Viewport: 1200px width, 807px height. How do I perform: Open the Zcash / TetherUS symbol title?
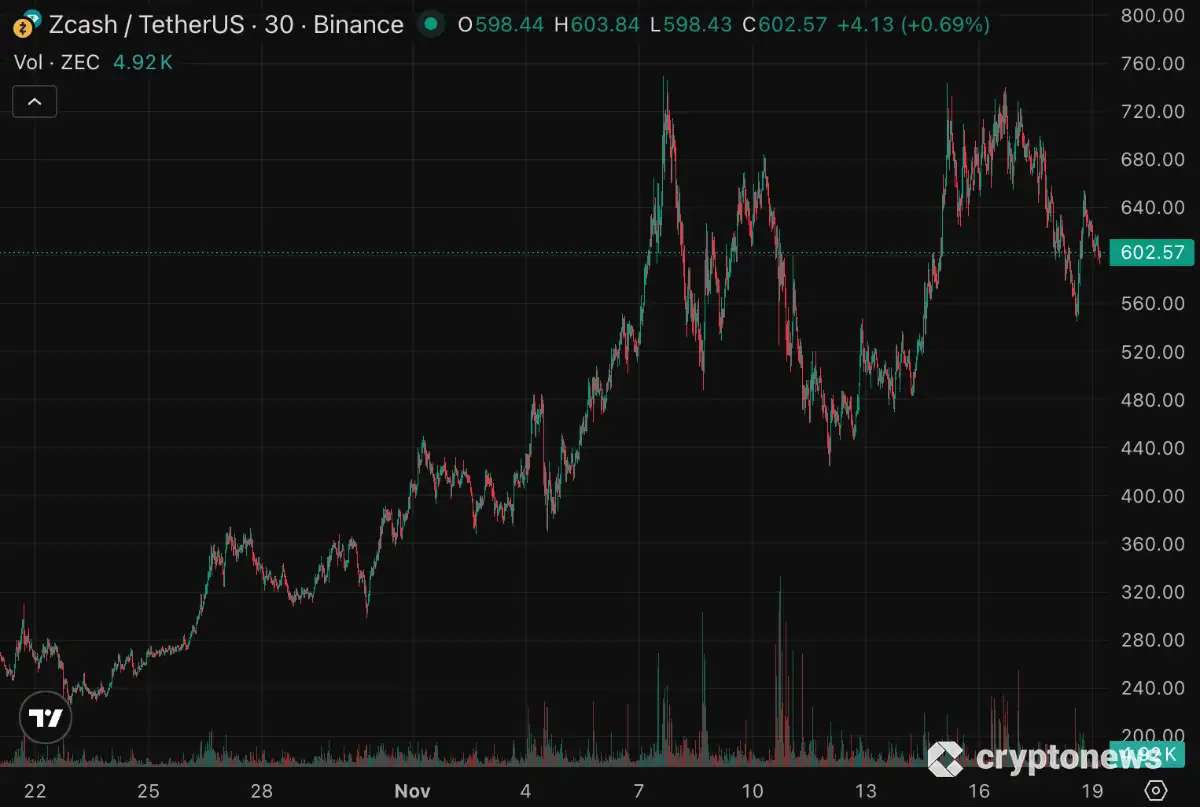coord(226,24)
